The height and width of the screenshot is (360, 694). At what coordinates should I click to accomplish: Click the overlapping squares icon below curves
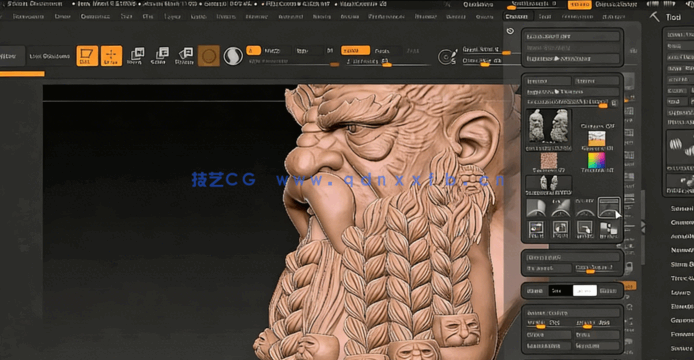coord(609,229)
